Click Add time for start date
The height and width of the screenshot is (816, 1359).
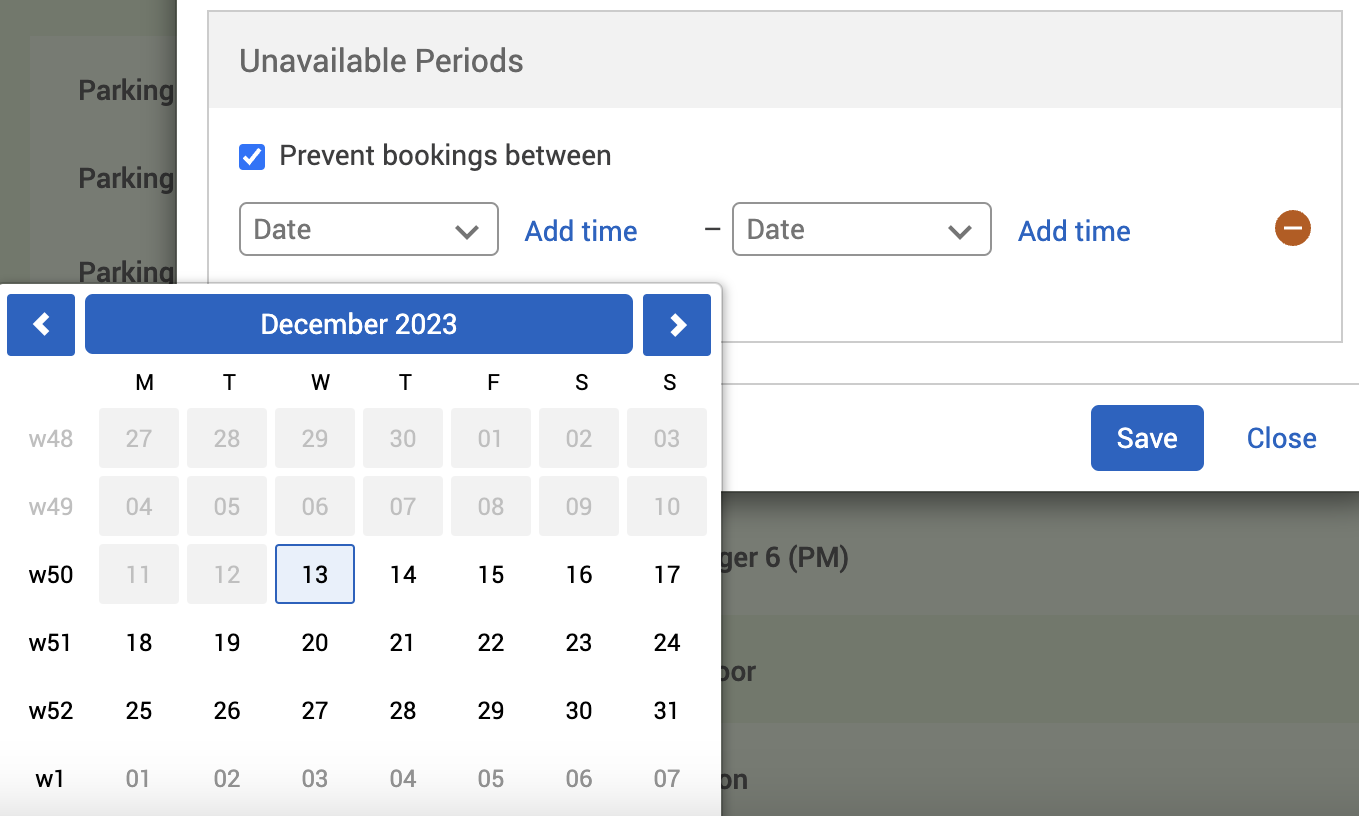[x=581, y=231]
